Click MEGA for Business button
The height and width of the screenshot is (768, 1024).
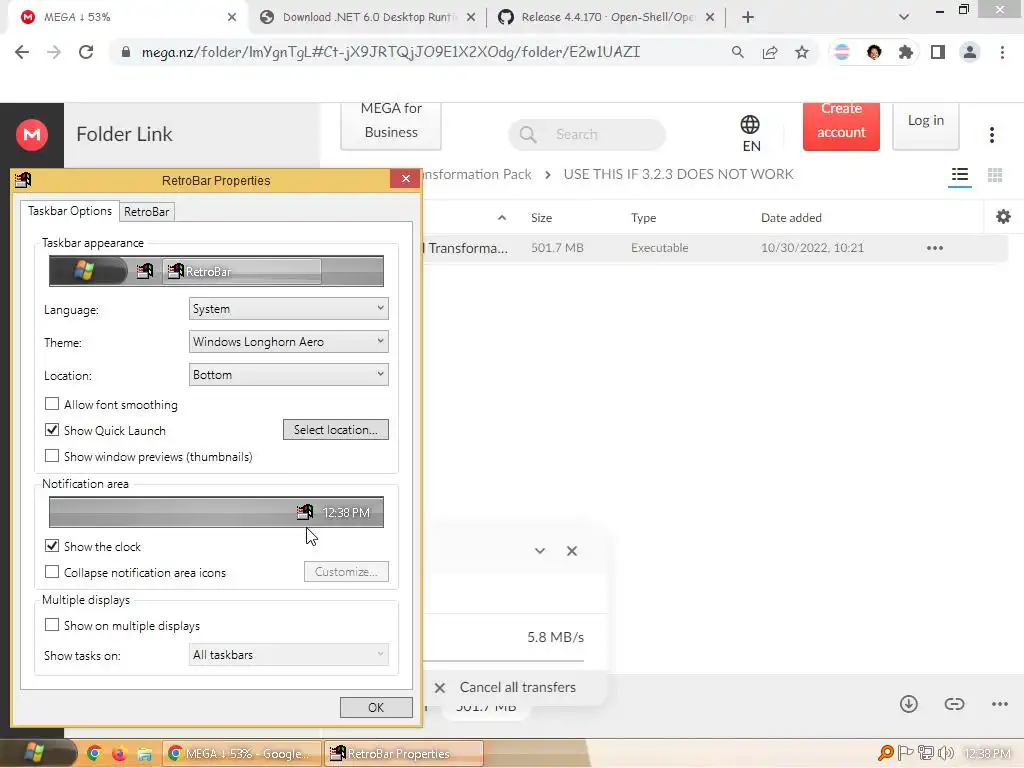click(x=391, y=125)
